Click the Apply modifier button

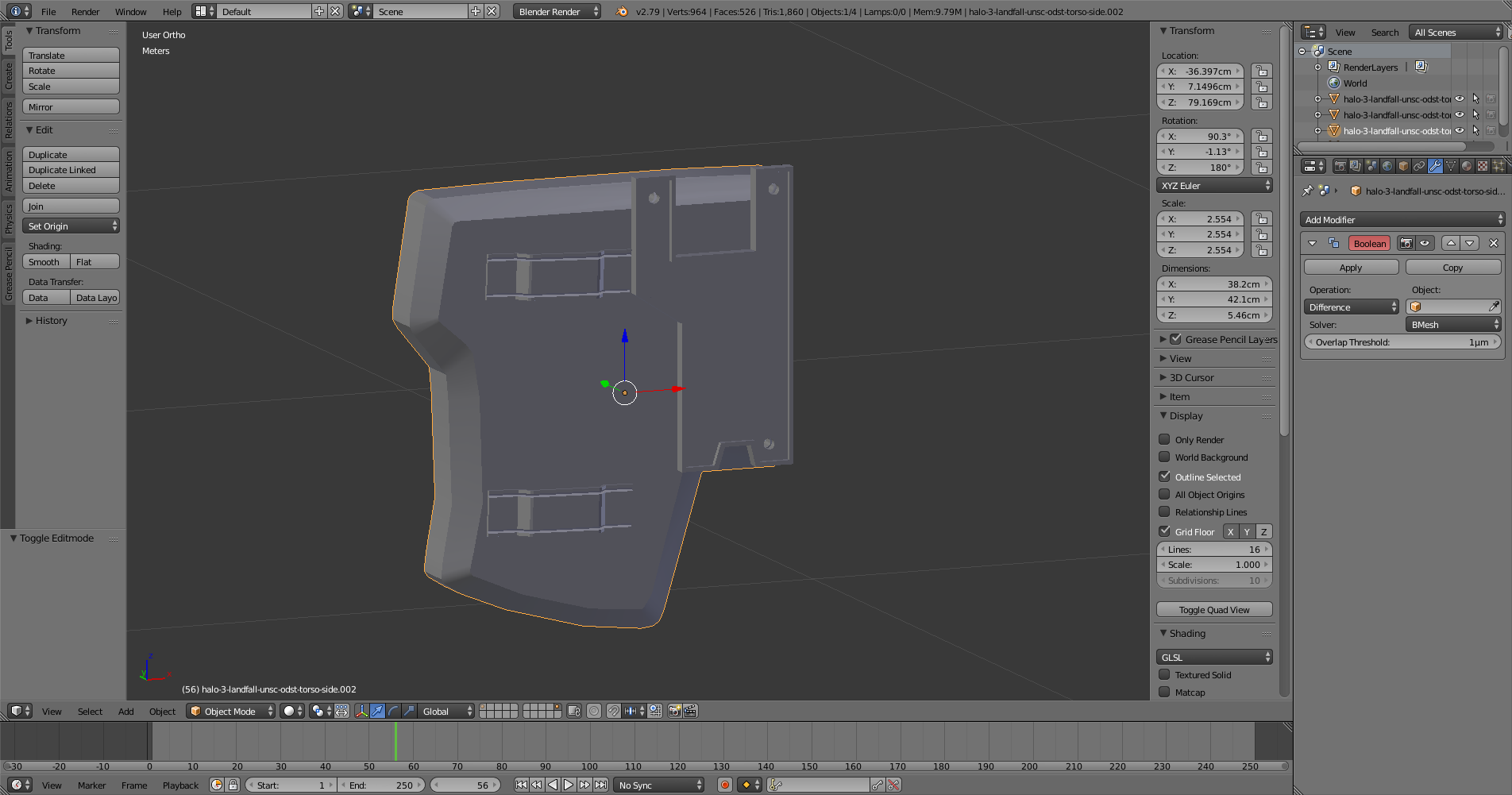1351,267
